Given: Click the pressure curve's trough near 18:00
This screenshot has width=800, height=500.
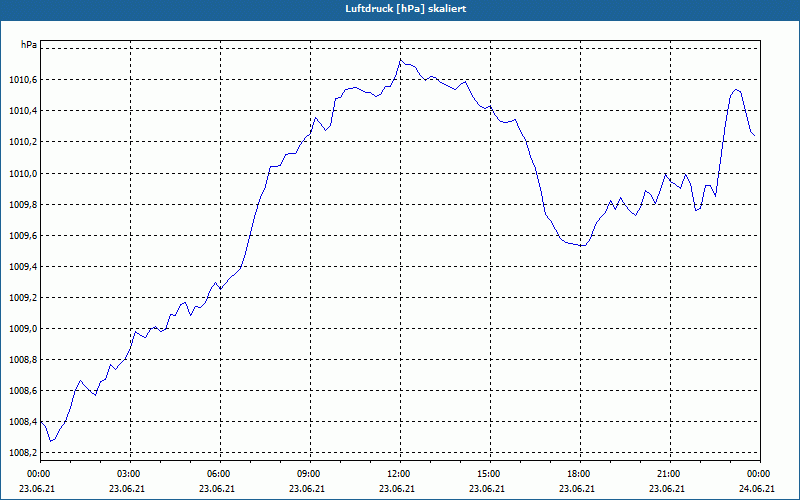Looking at the screenshot, I should coord(583,245).
